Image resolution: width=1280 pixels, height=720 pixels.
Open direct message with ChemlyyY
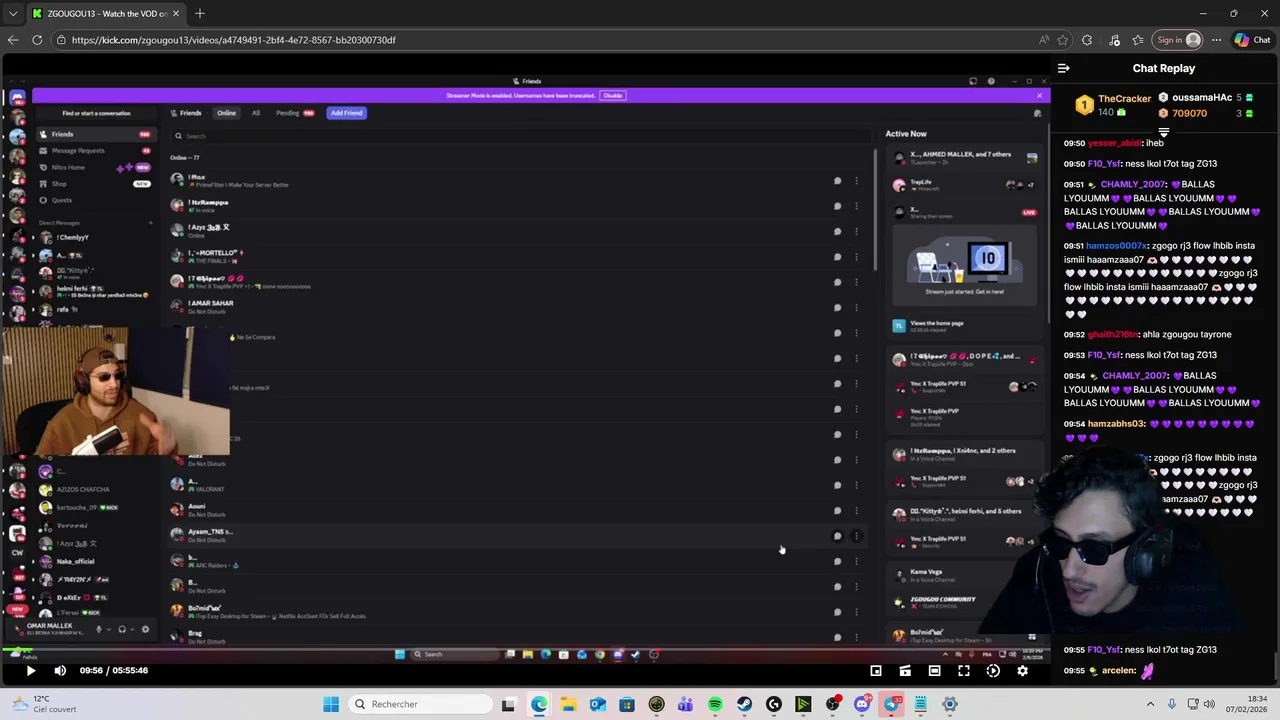[94, 238]
